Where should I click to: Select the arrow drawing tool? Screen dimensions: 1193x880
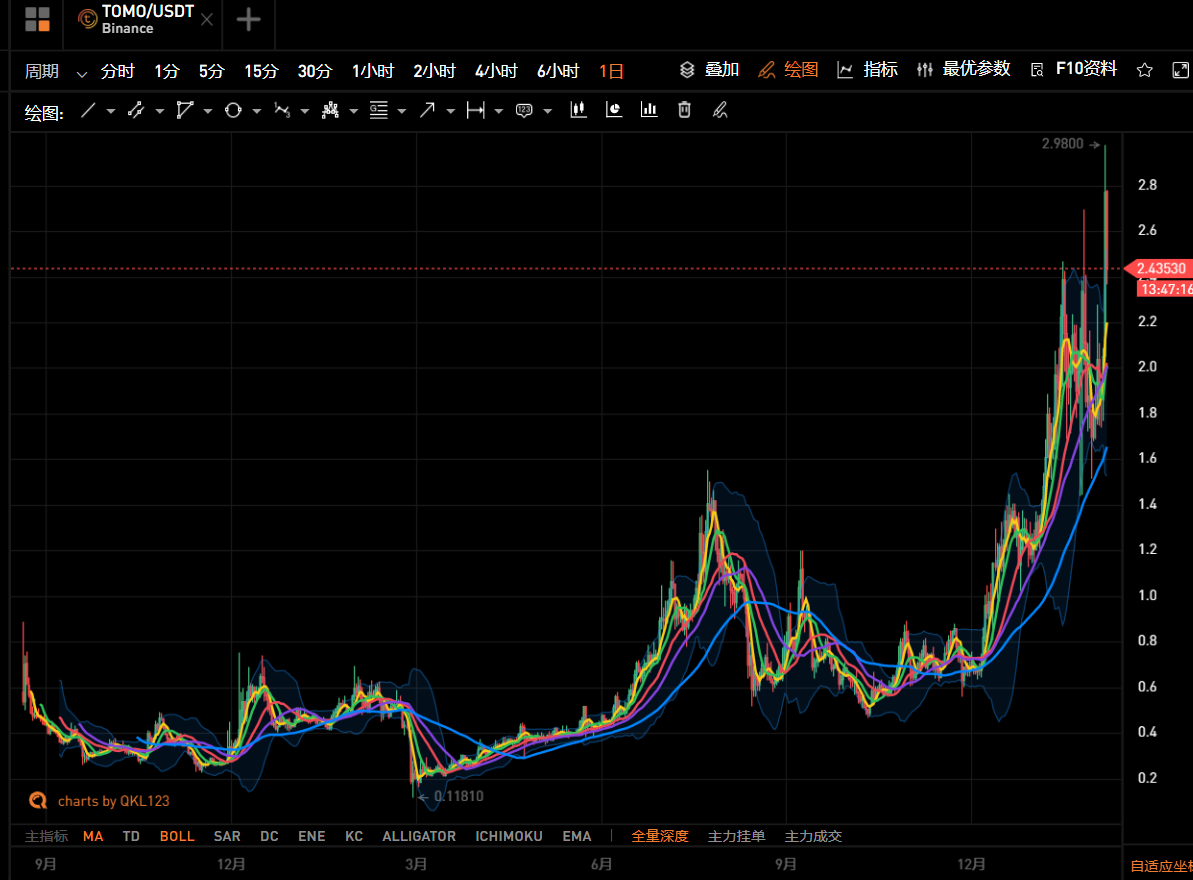[427, 111]
